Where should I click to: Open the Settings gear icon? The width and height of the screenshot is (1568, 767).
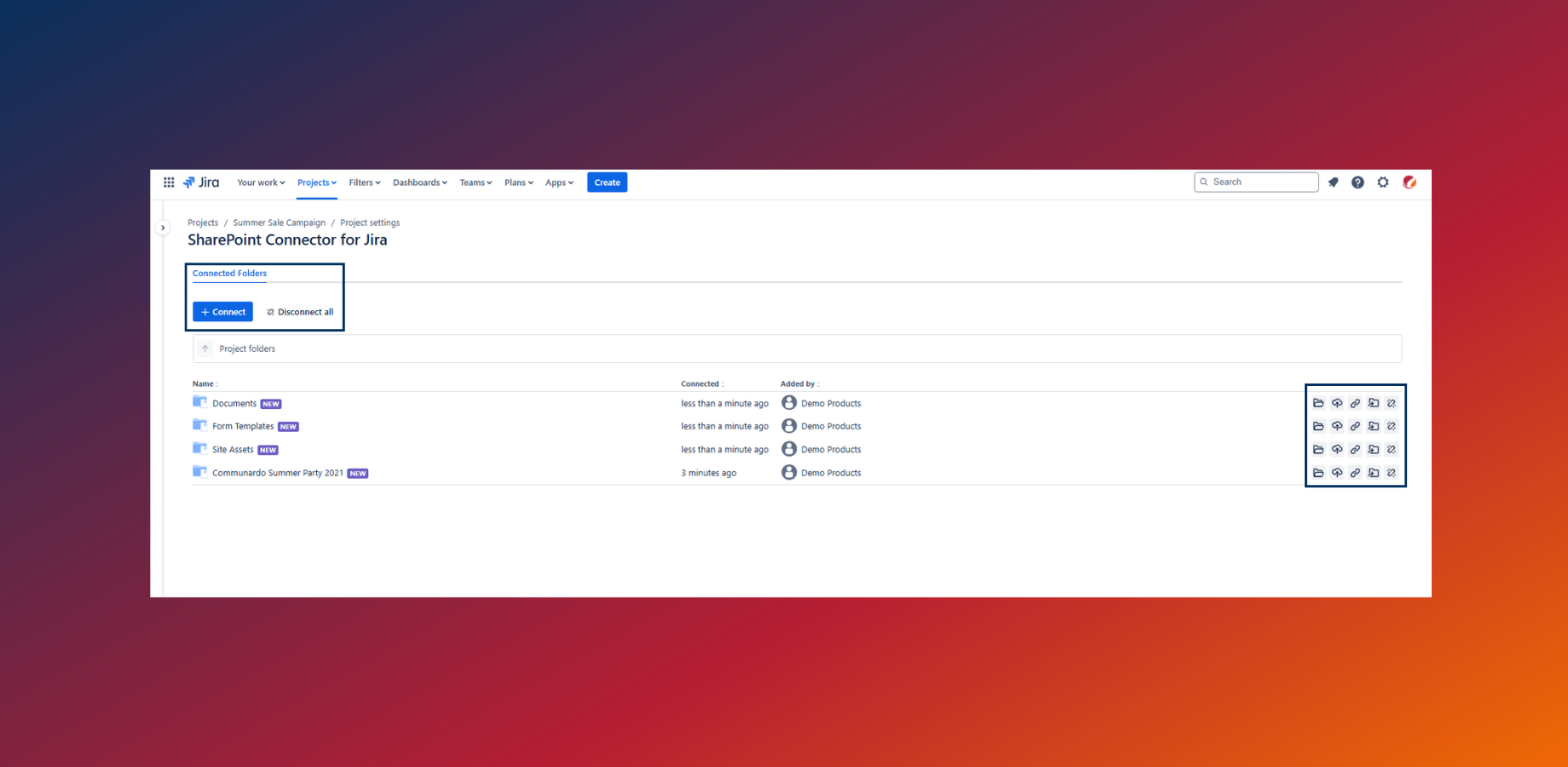[x=1383, y=182]
